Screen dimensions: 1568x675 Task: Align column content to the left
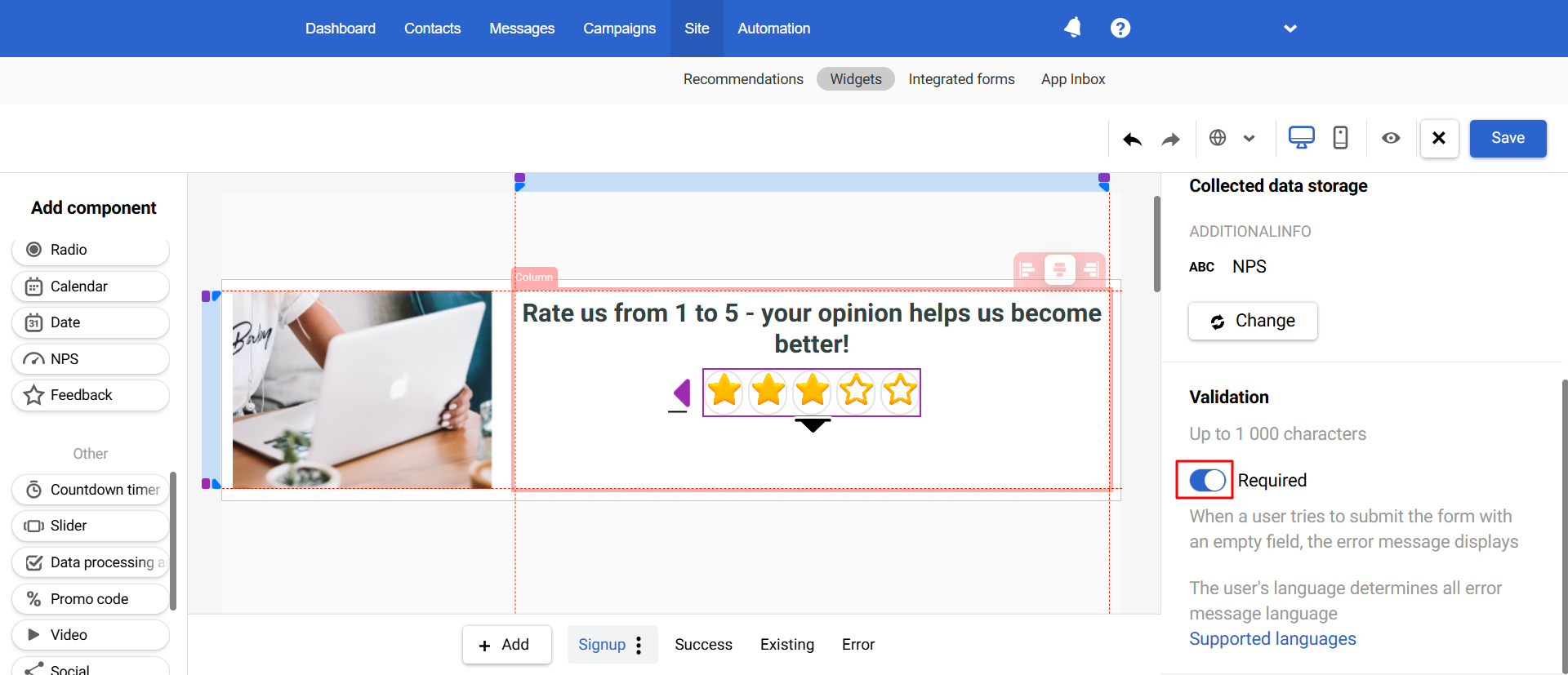(1028, 269)
